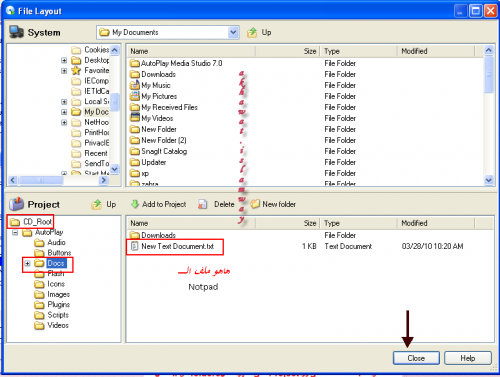Click system tree horizontal scroll left arrow

[13, 180]
